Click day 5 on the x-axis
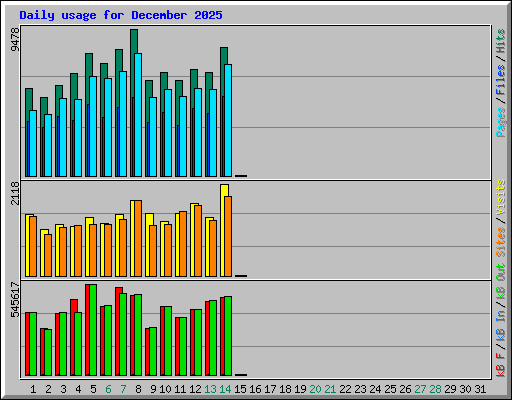512x400 pixels. coord(93,389)
